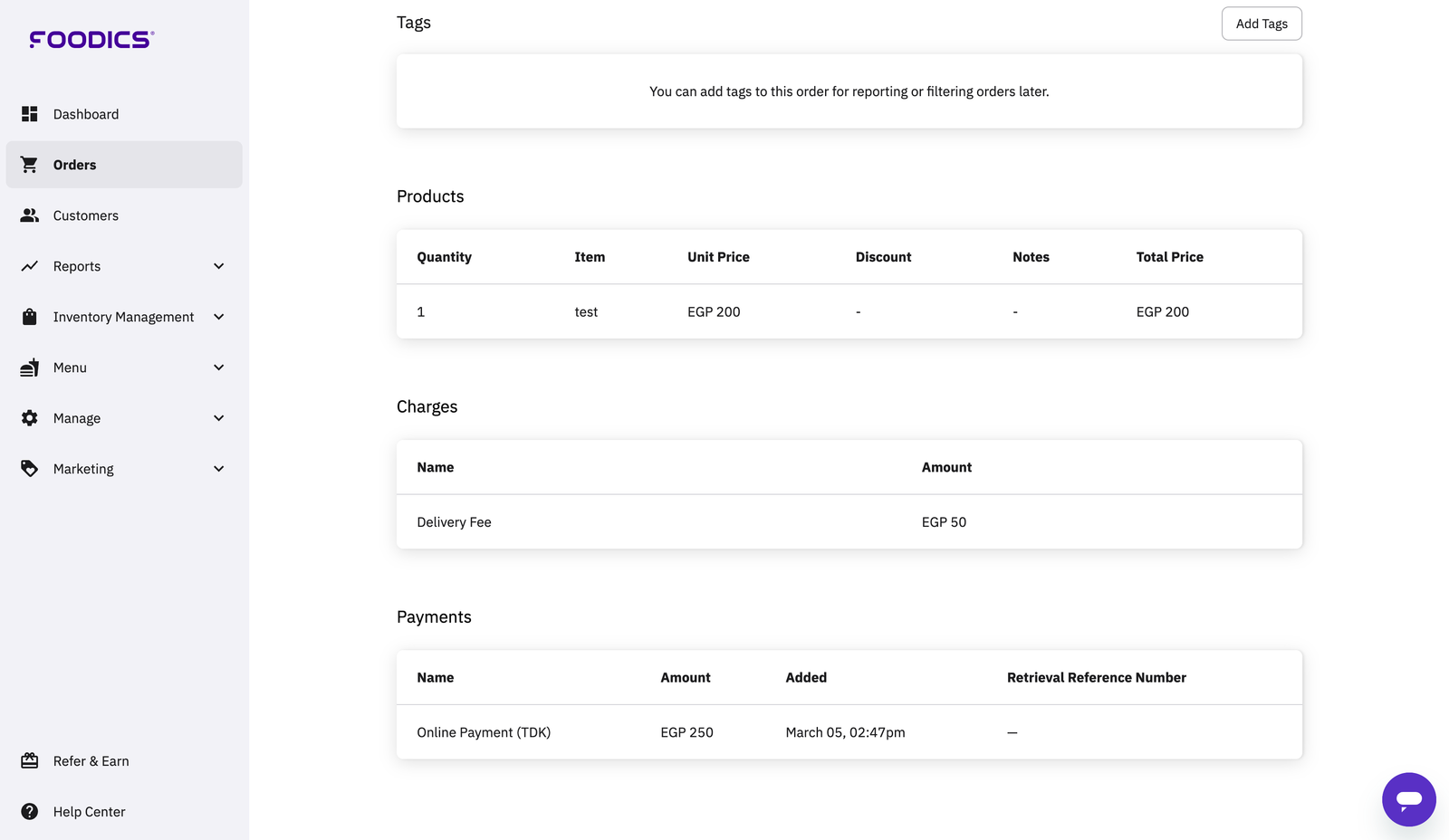Click the Total Price column header
The width and height of the screenshot is (1449, 840).
(x=1169, y=257)
